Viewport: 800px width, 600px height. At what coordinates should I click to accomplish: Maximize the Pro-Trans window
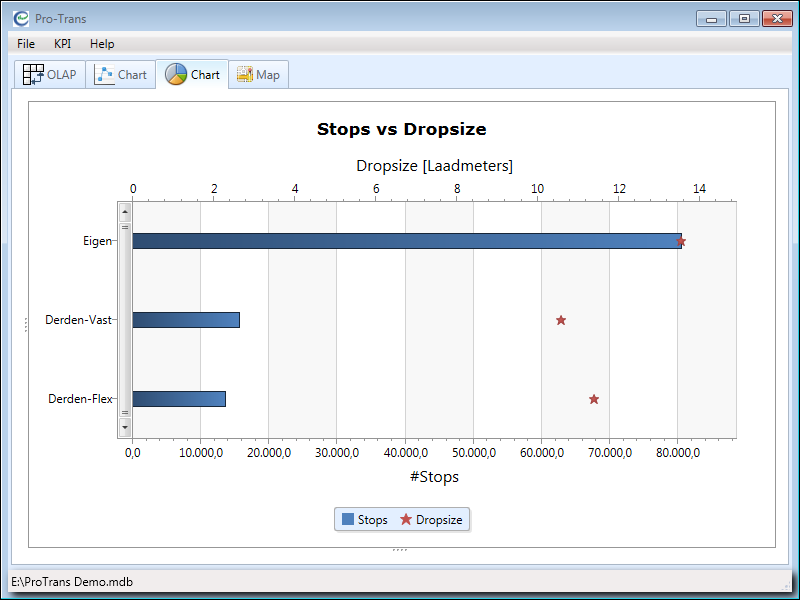pos(743,18)
